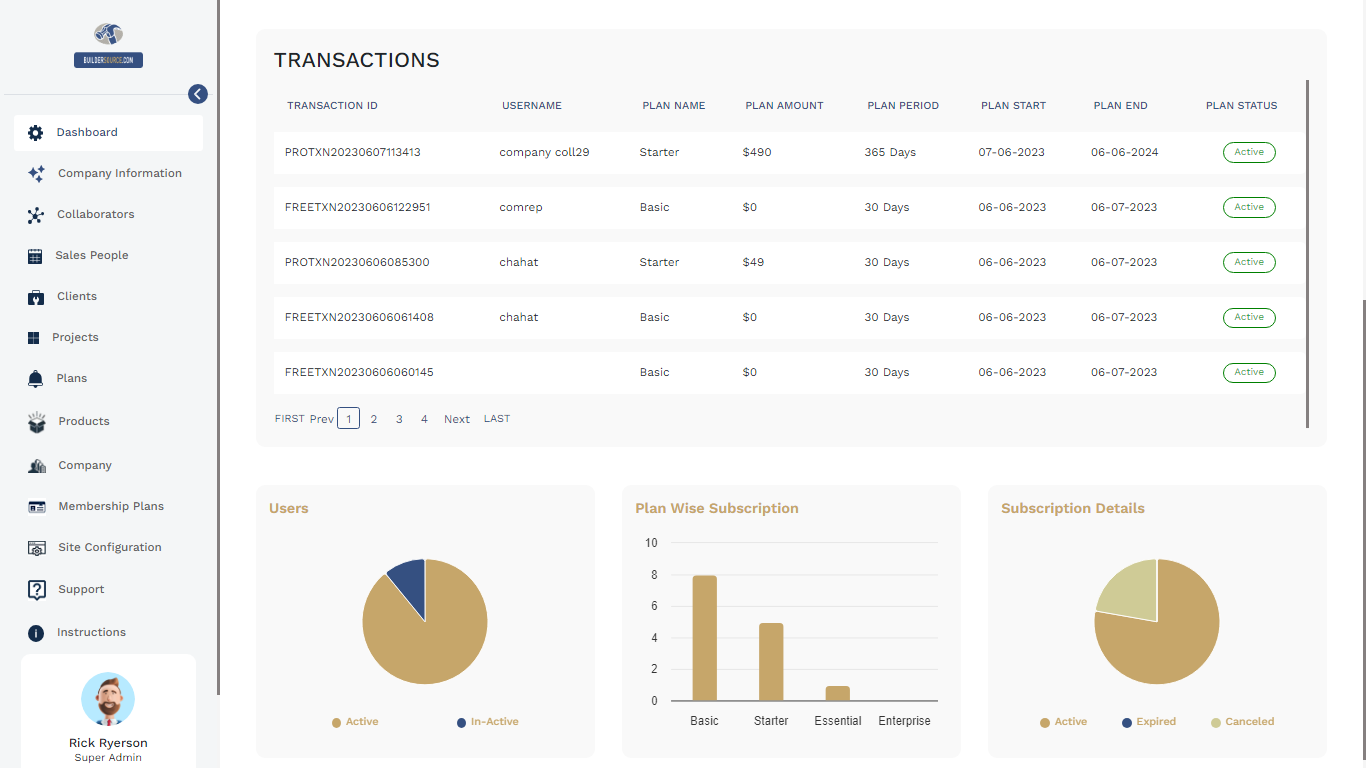Click the Basic bar in subscription chart
1366x768 pixels.
pyautogui.click(x=704, y=638)
